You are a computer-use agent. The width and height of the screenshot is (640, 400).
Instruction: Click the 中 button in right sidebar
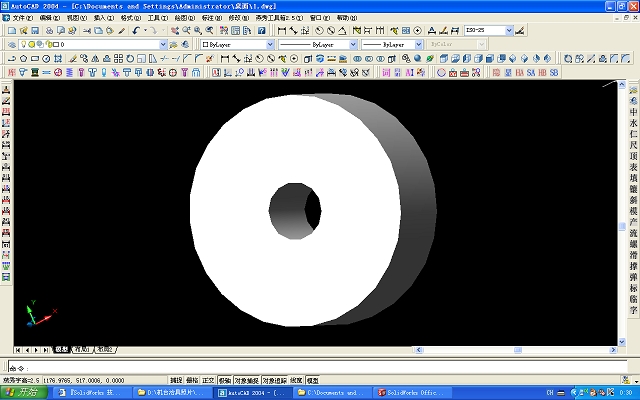coord(633,112)
